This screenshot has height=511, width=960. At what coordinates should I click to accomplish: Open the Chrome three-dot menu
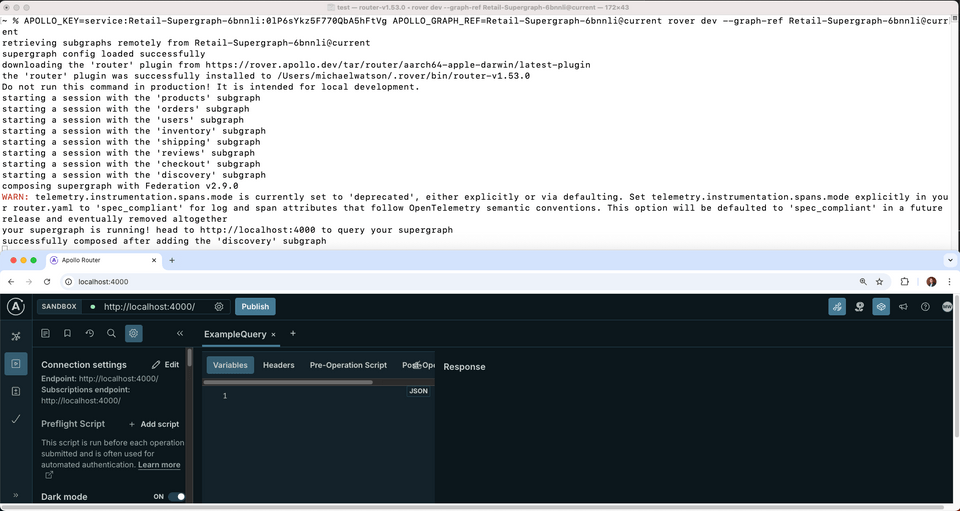tap(950, 282)
